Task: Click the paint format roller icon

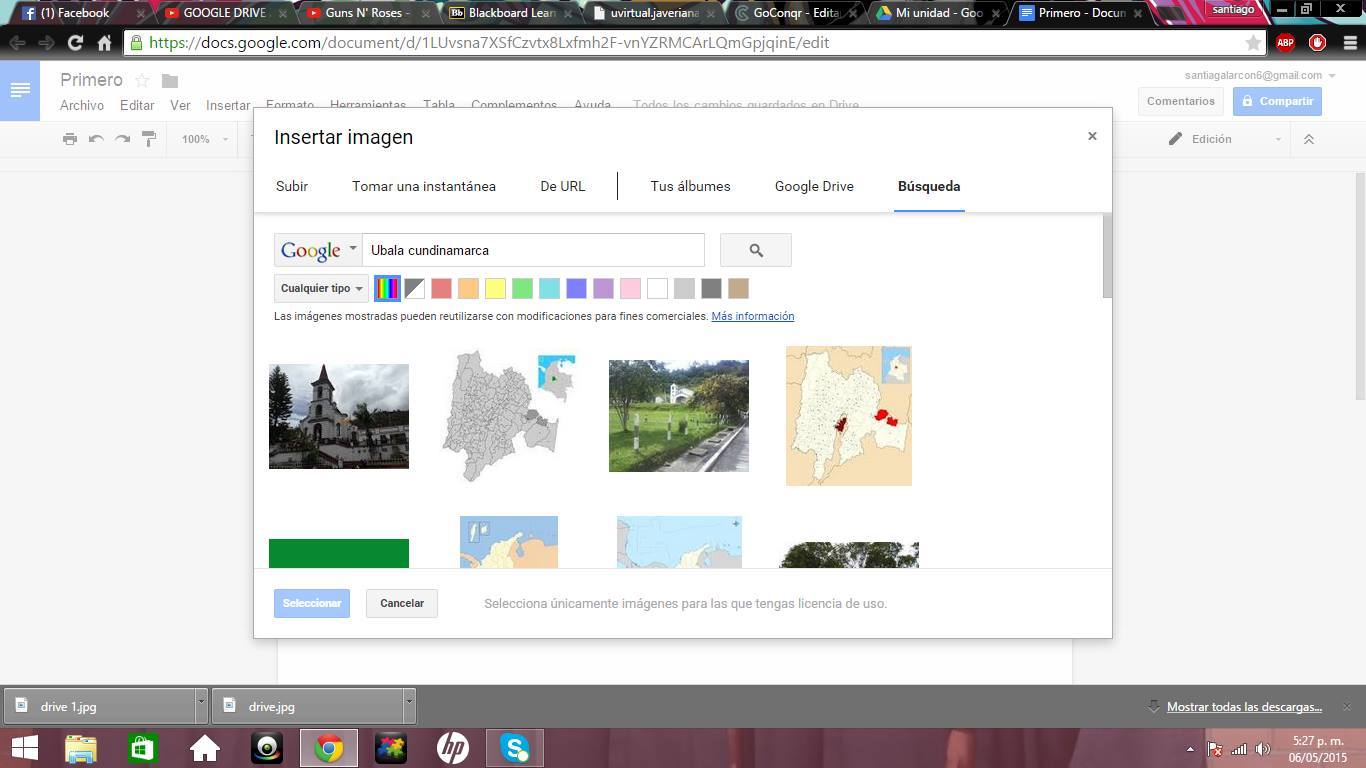Action: 149,139
